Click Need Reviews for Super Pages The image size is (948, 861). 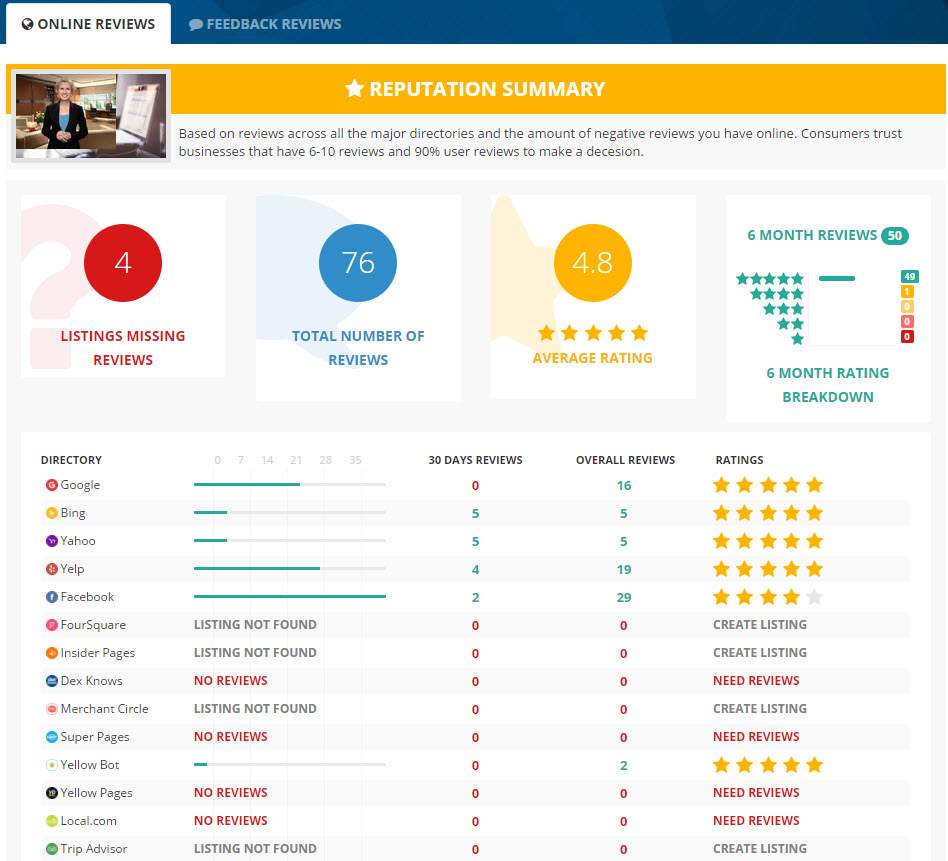point(756,737)
